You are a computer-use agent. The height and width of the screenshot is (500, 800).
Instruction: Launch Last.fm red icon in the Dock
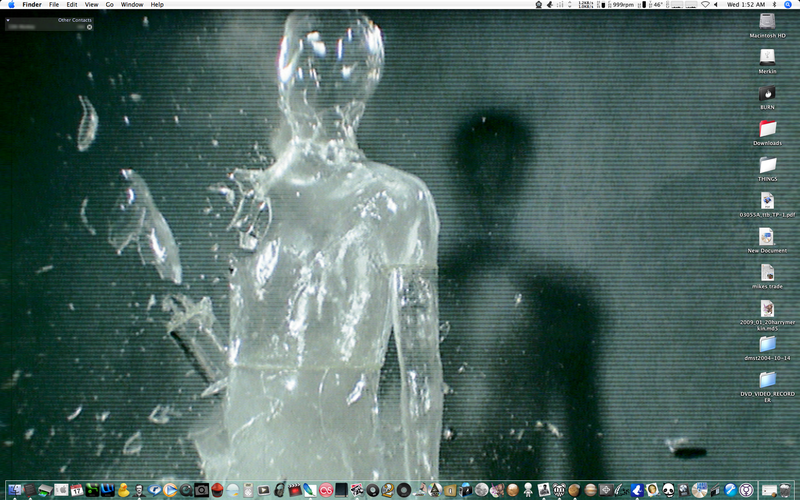tap(326, 490)
